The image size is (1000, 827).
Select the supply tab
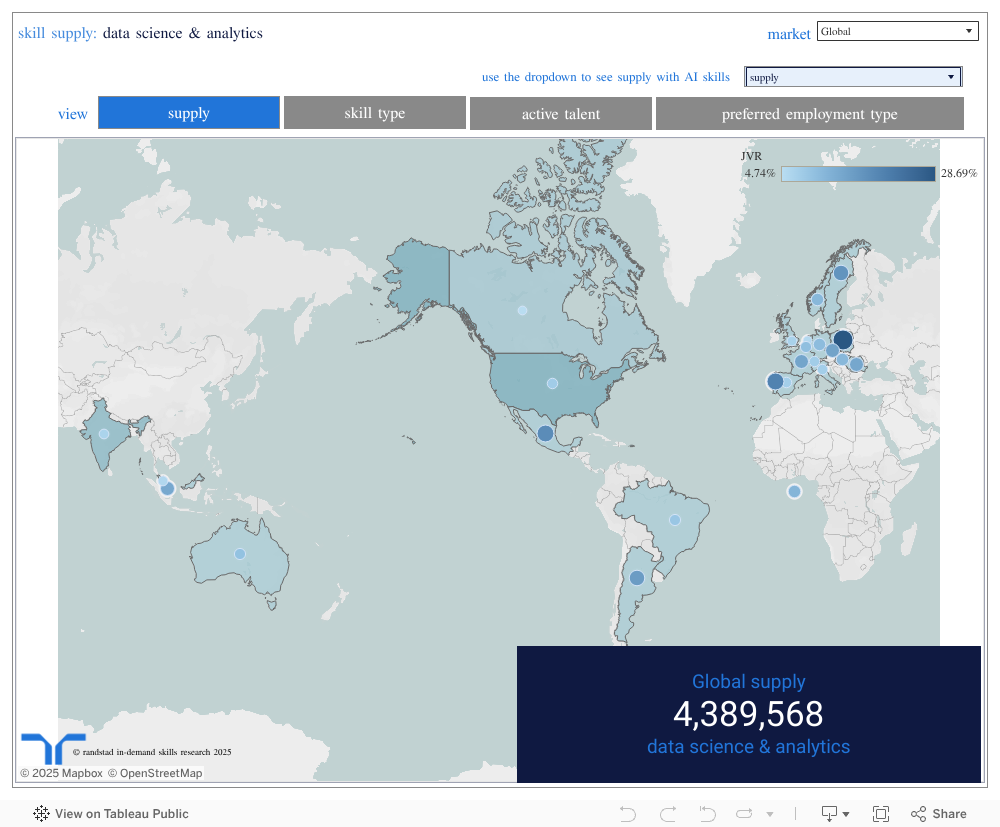[188, 113]
